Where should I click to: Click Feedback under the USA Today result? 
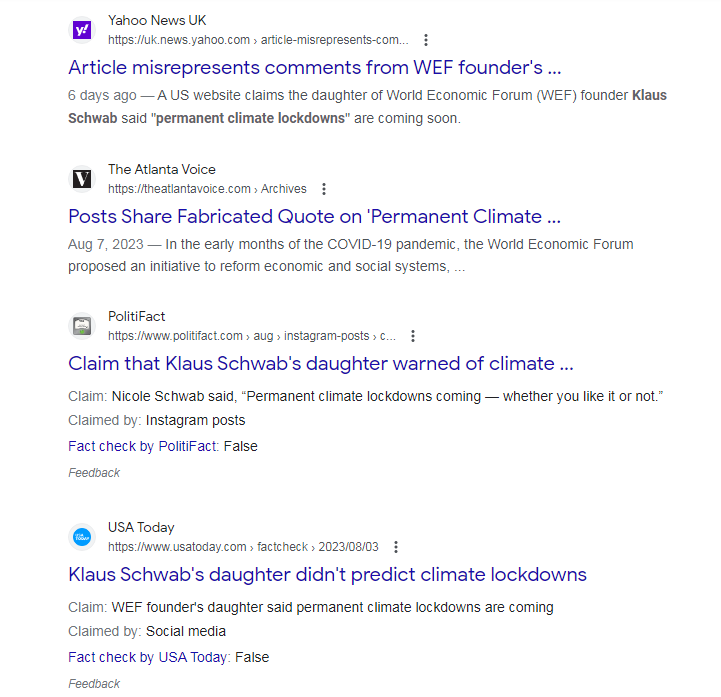coord(94,684)
